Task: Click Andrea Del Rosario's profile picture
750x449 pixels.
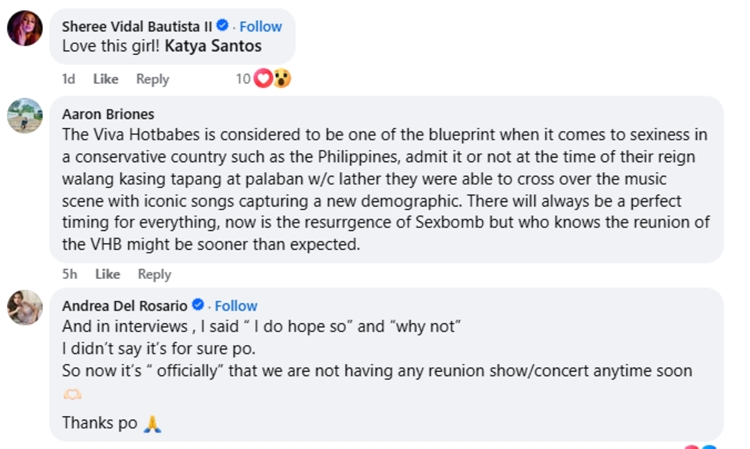Action: 24,307
